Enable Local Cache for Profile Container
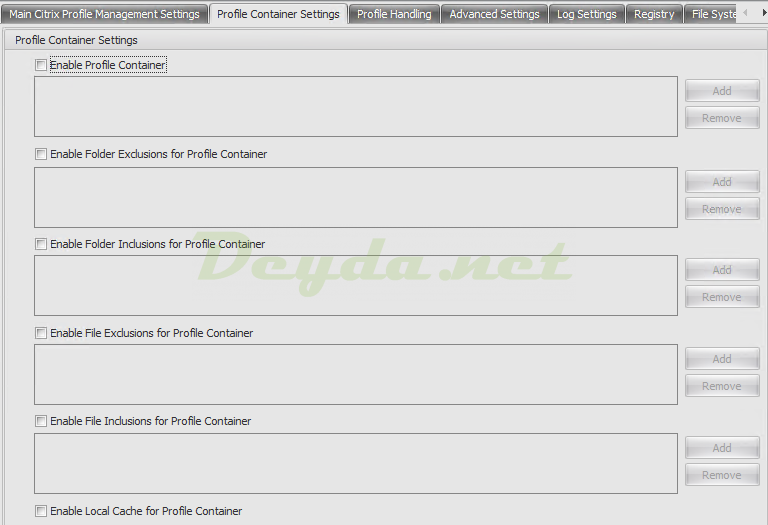This screenshot has width=768, height=525. pyautogui.click(x=41, y=511)
